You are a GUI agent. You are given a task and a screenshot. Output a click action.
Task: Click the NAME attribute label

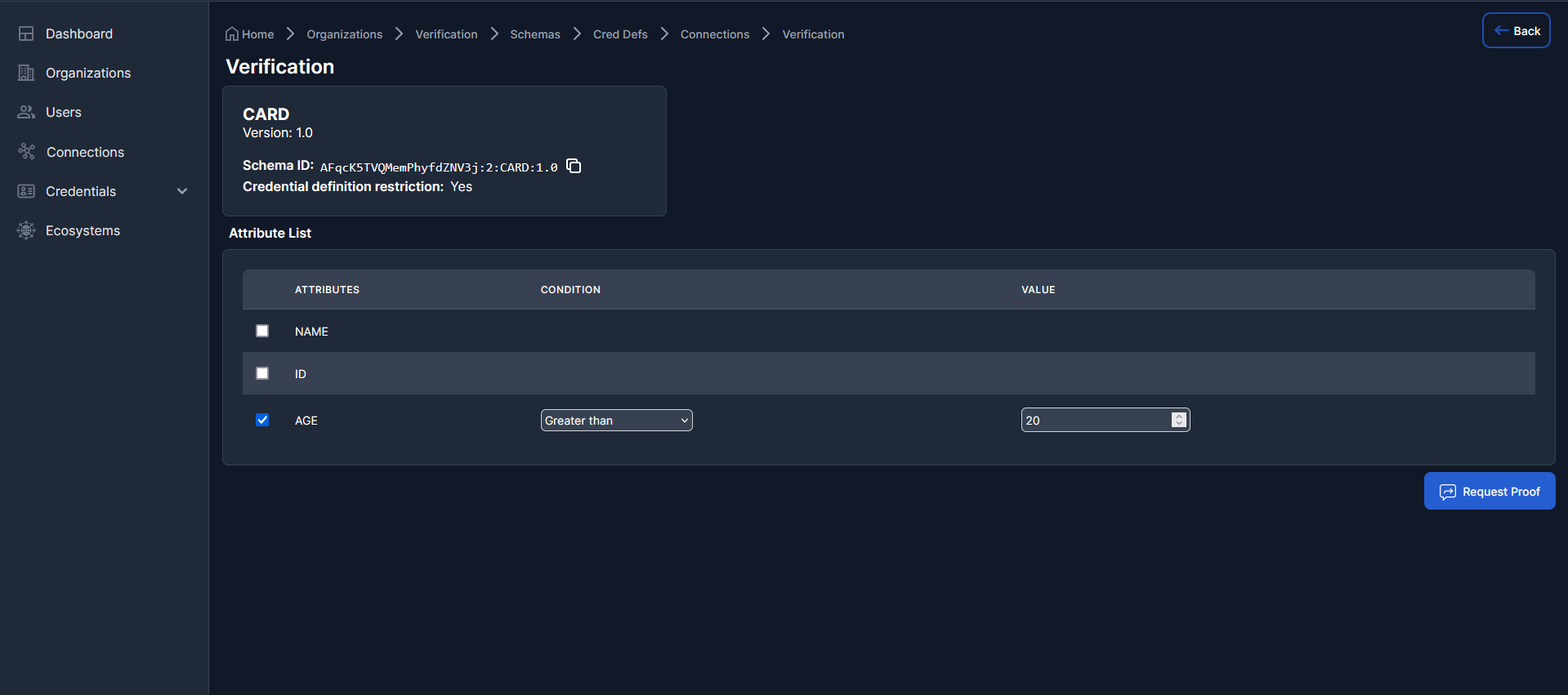pos(311,332)
